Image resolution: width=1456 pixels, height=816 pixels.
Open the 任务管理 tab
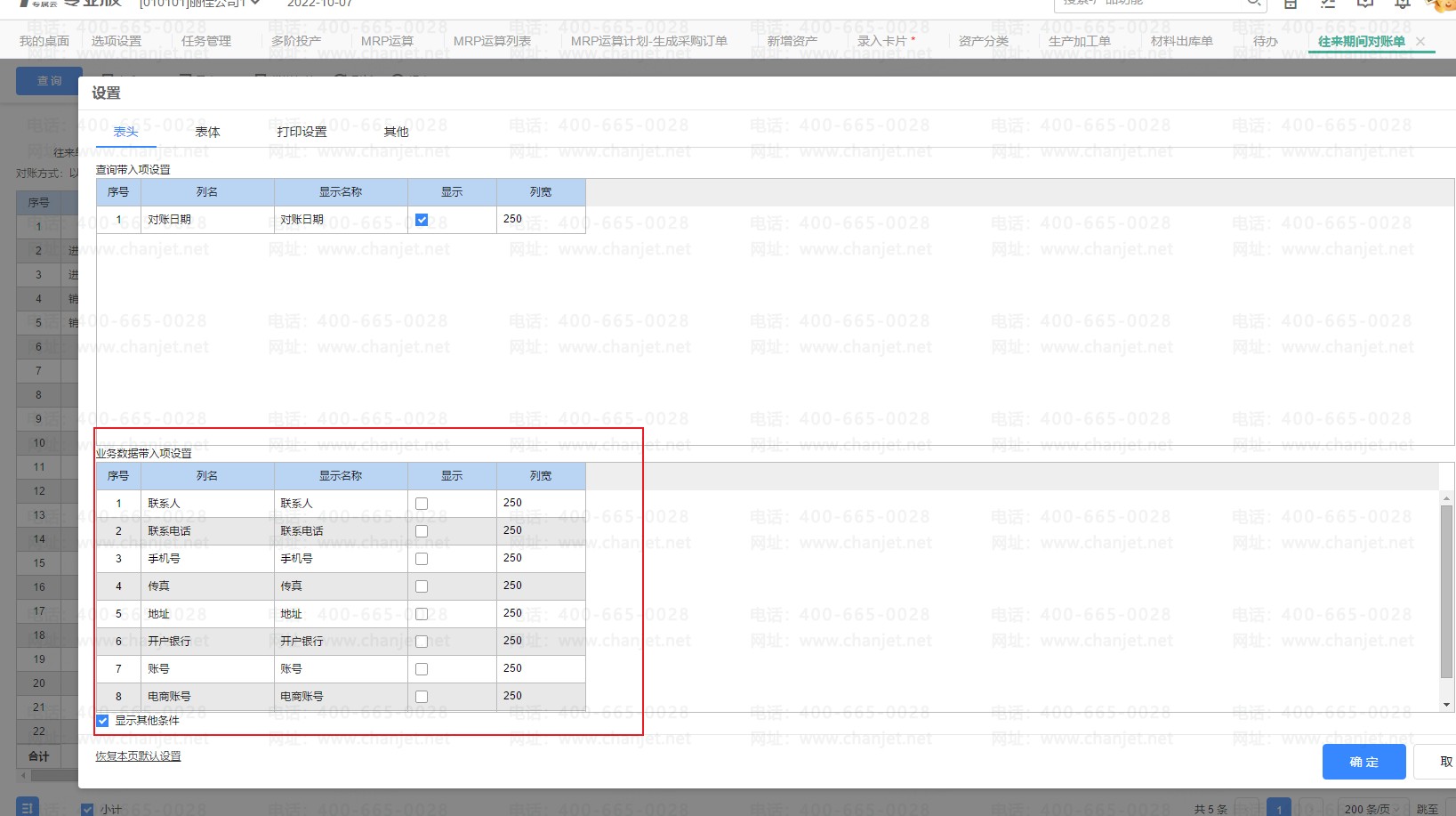[206, 41]
